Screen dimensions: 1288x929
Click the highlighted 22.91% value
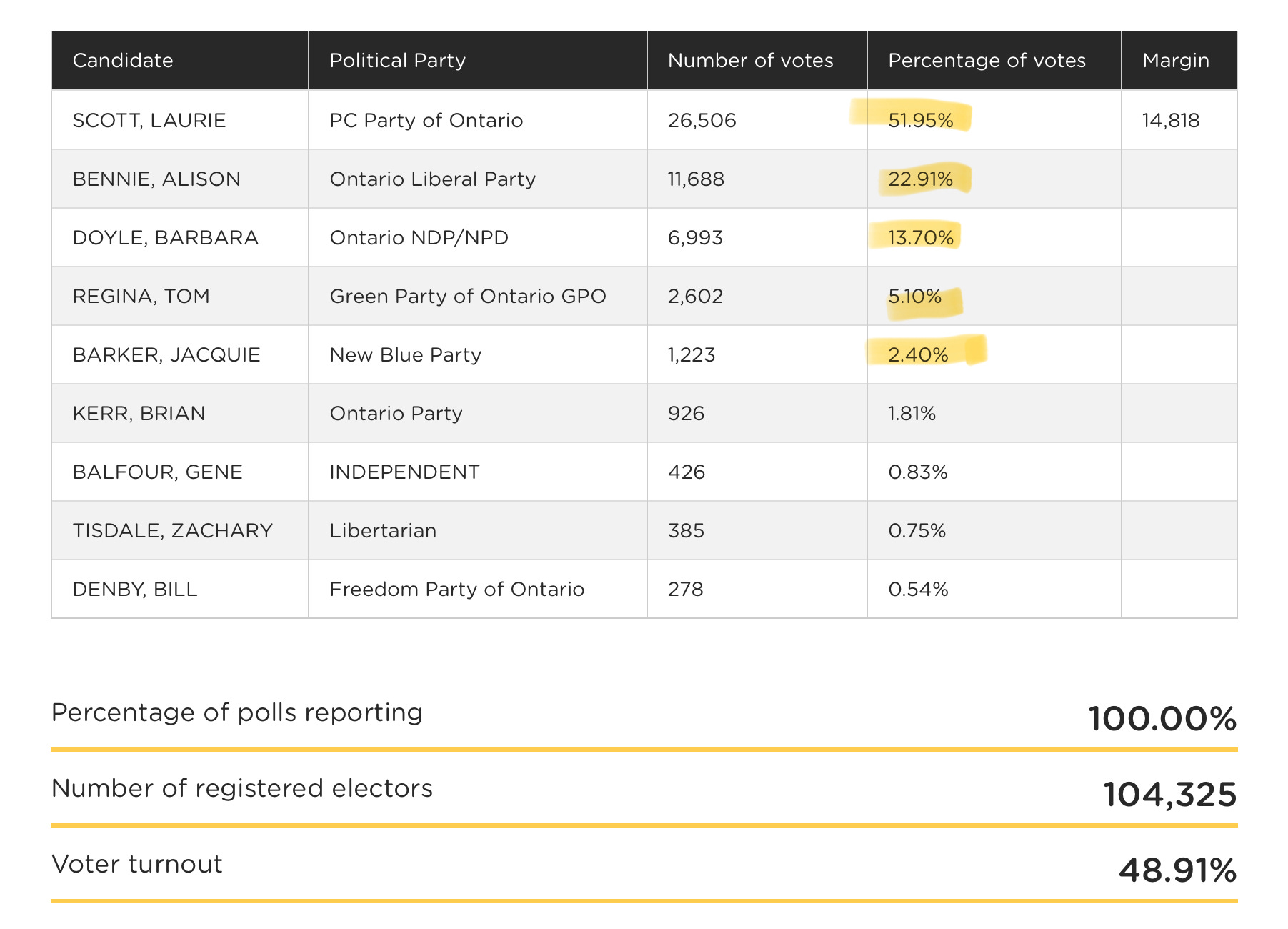coord(921,179)
